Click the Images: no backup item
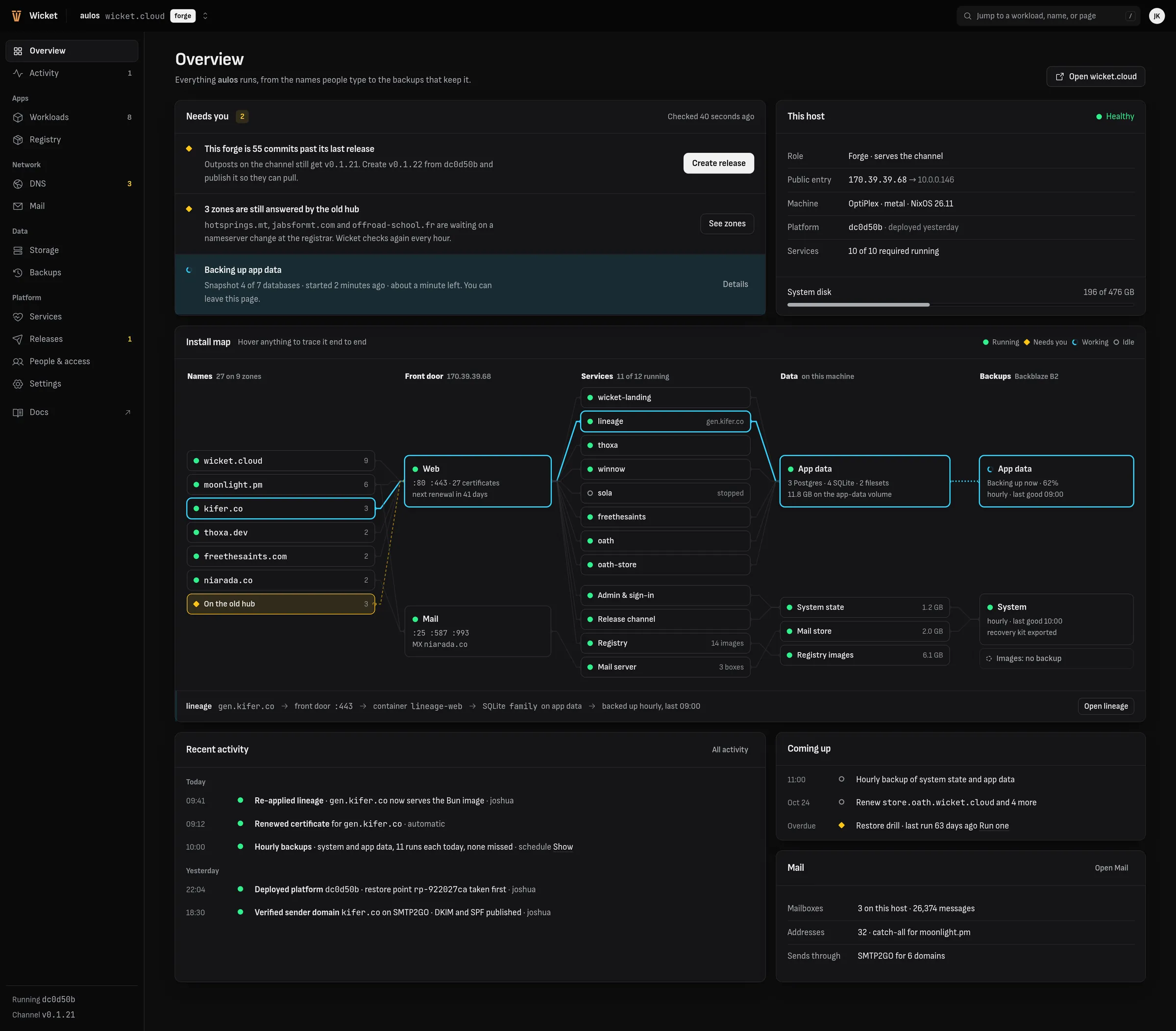This screenshot has height=1031, width=1176. tap(1056, 659)
